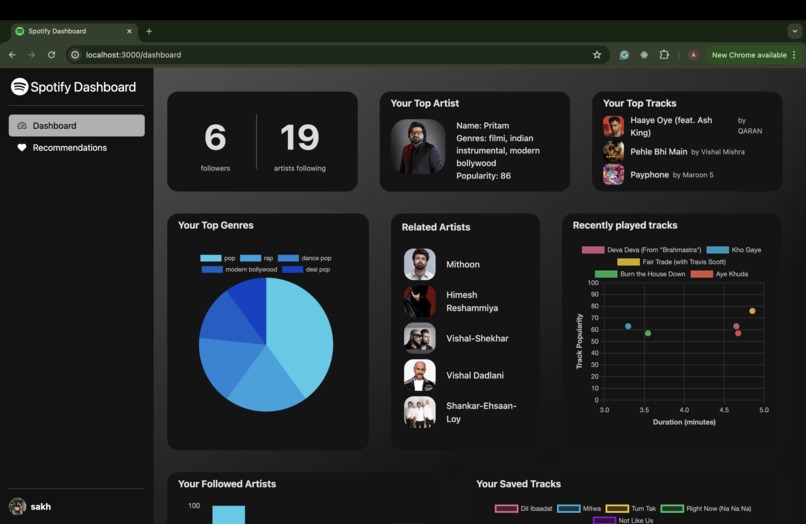Click the gauge icon beside Dashboard
Image resolution: width=806 pixels, height=524 pixels.
pos(22,125)
